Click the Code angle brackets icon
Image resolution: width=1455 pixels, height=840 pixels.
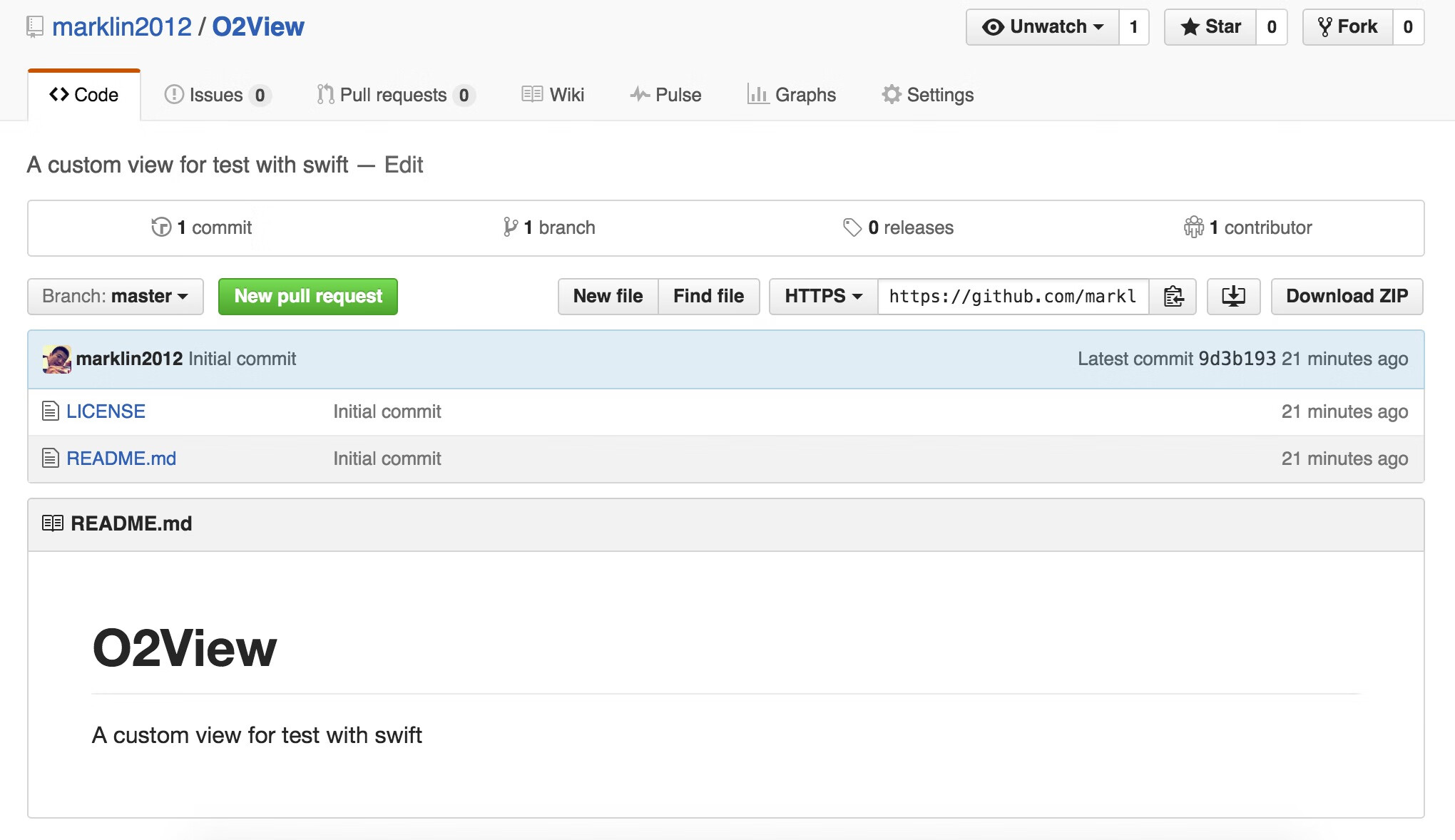(59, 94)
